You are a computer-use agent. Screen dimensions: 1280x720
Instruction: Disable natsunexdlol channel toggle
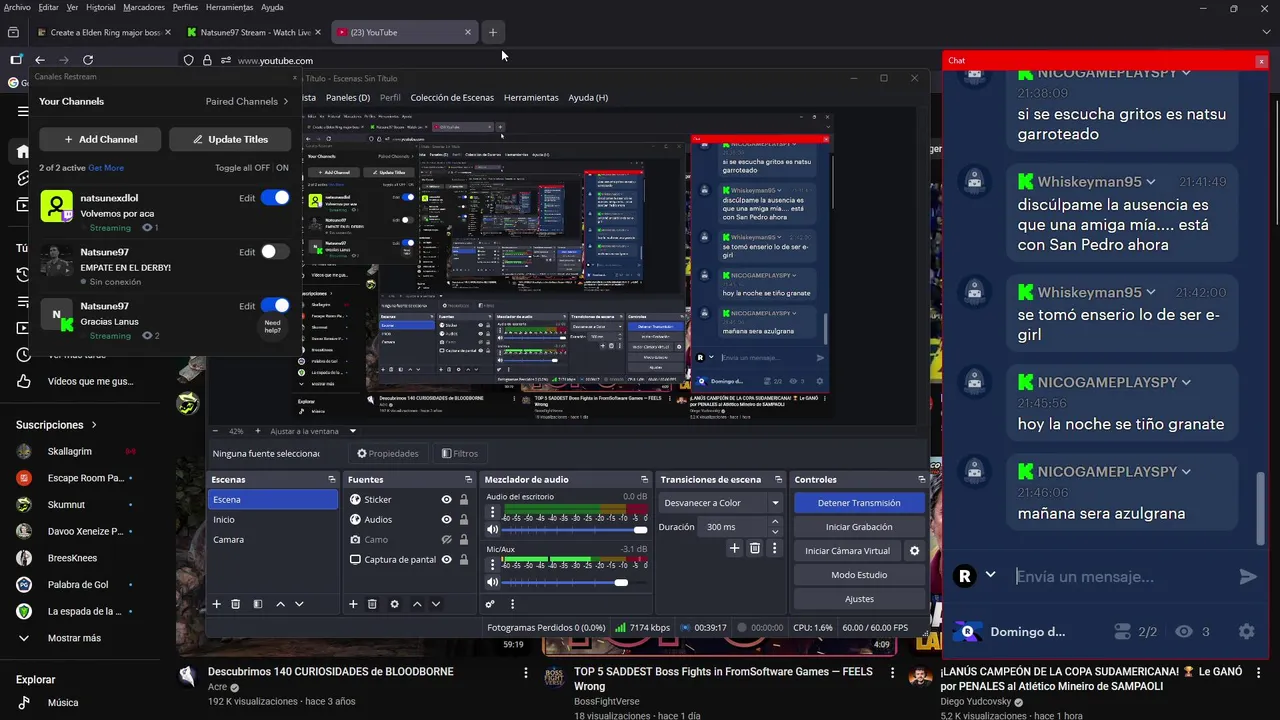tap(275, 198)
